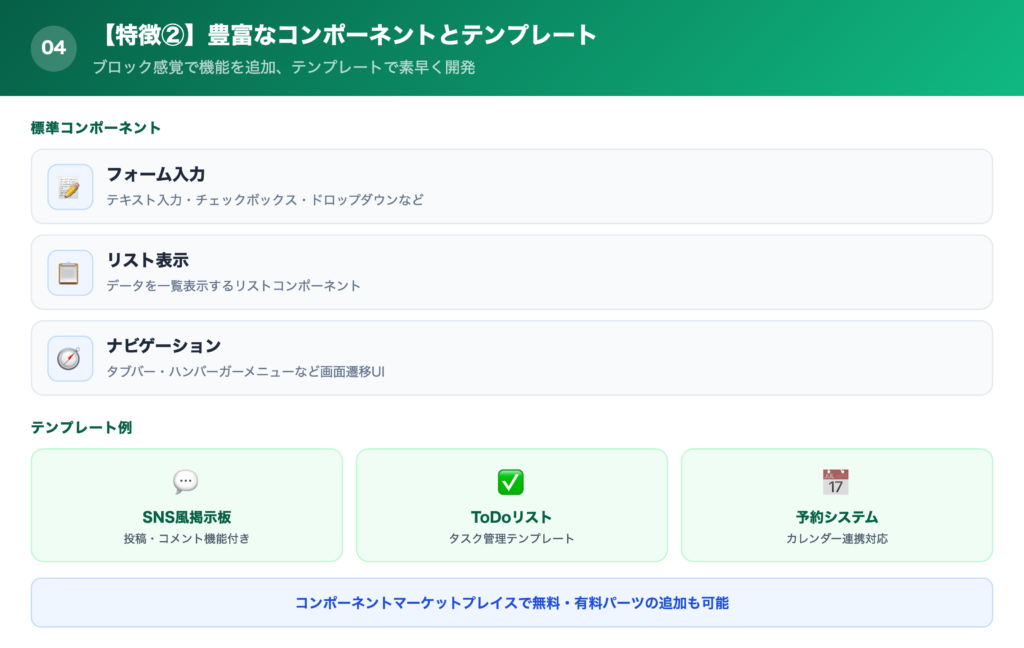Click the フォーム入力 component row

[x=511, y=186]
